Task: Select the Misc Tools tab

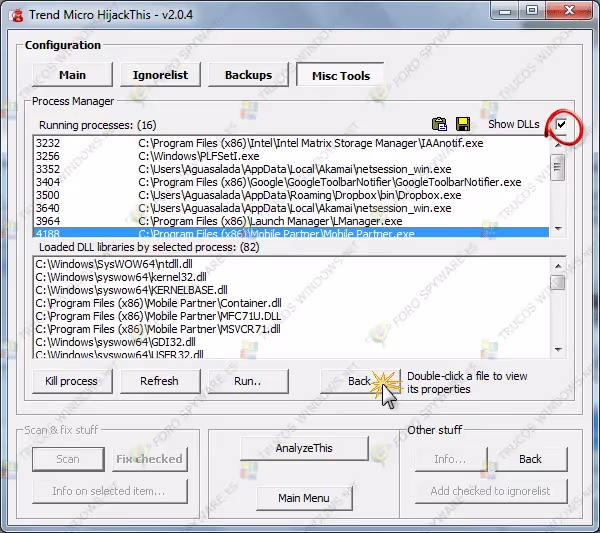Action: [341, 75]
